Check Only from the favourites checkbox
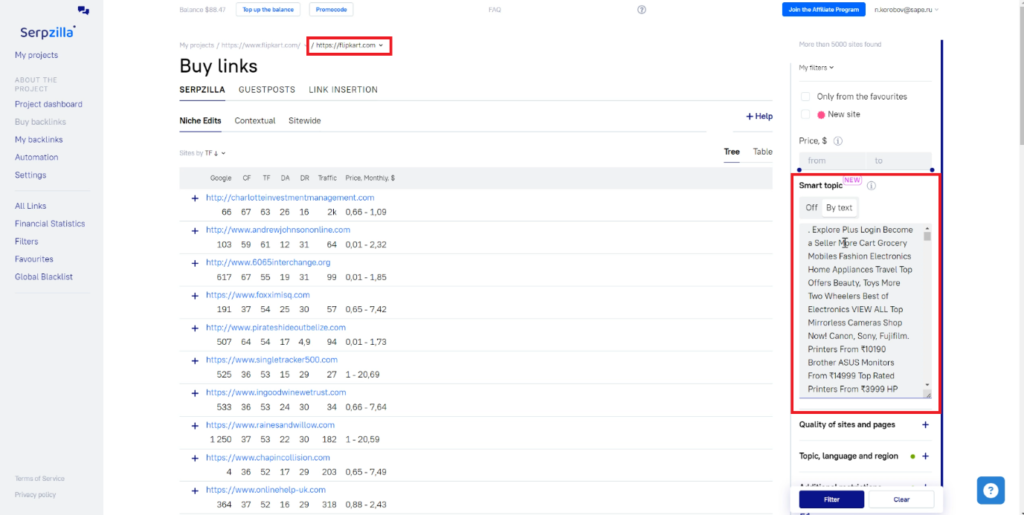This screenshot has width=1024, height=515. (805, 97)
